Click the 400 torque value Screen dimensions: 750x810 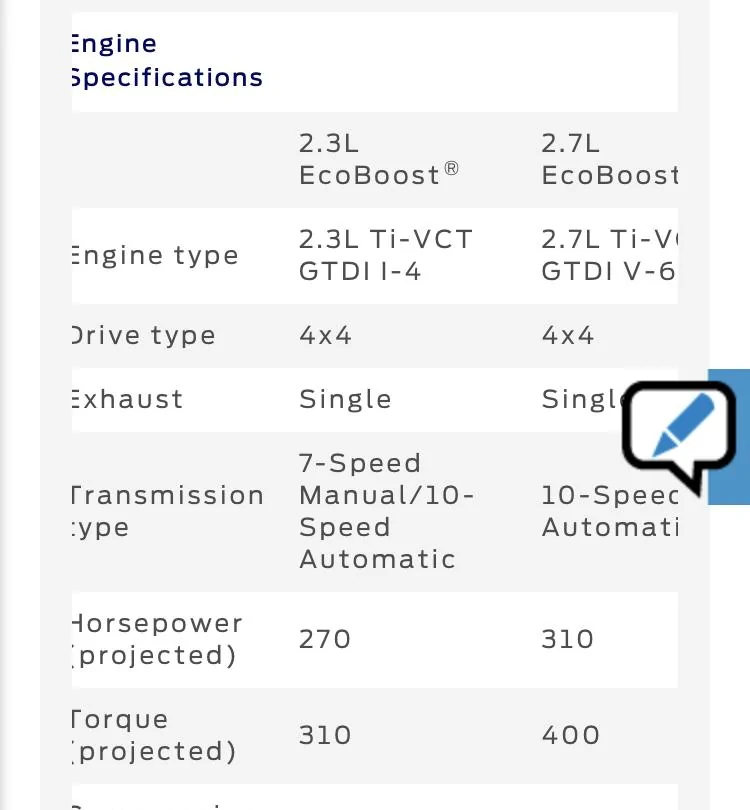(570, 736)
